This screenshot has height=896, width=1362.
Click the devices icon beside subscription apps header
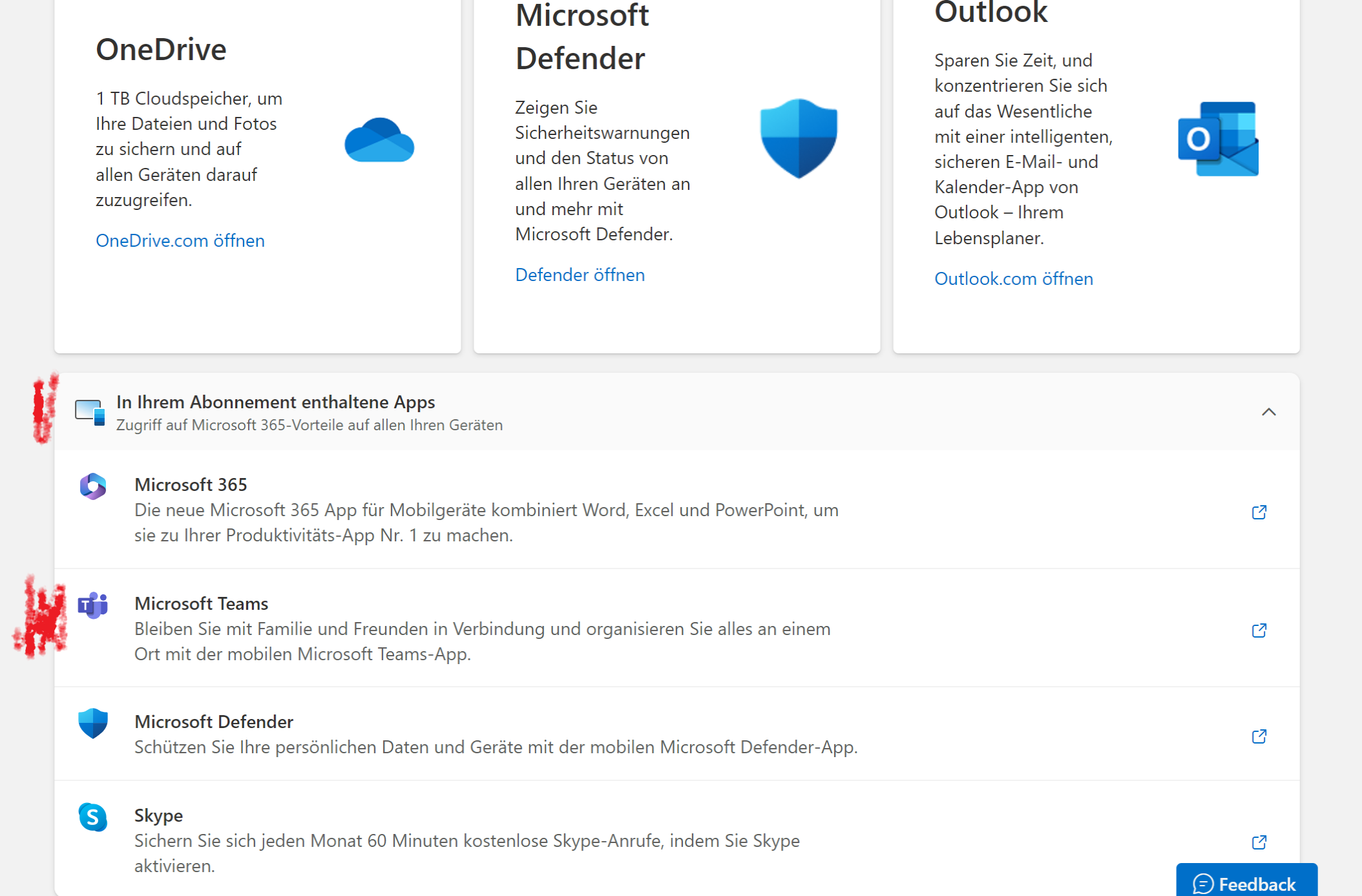click(x=90, y=412)
